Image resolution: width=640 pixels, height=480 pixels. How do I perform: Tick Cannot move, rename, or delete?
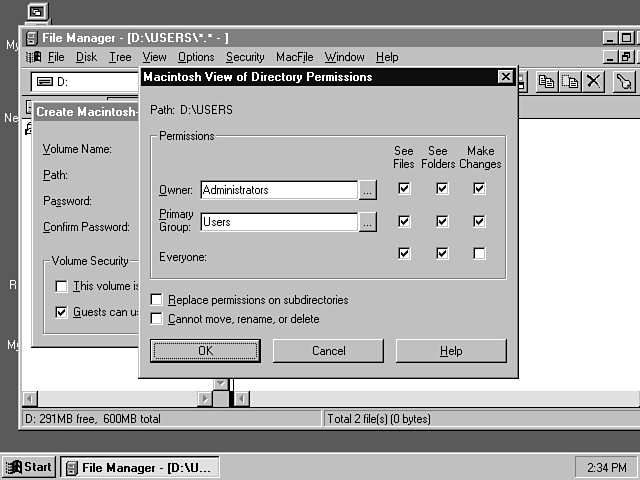click(157, 319)
